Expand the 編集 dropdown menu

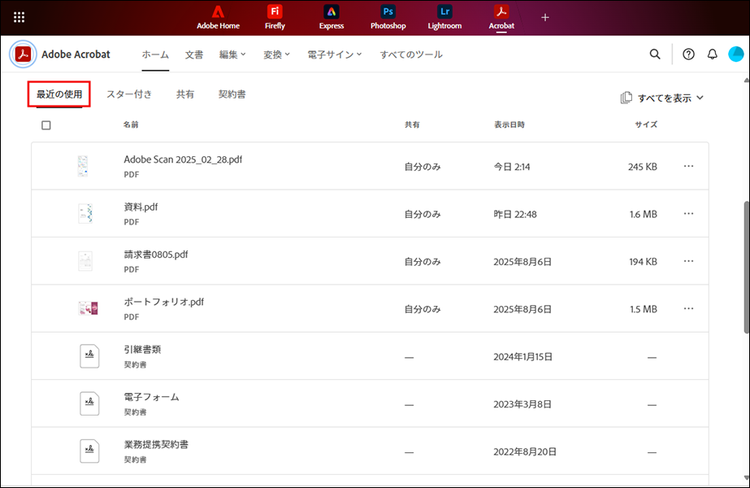point(233,54)
